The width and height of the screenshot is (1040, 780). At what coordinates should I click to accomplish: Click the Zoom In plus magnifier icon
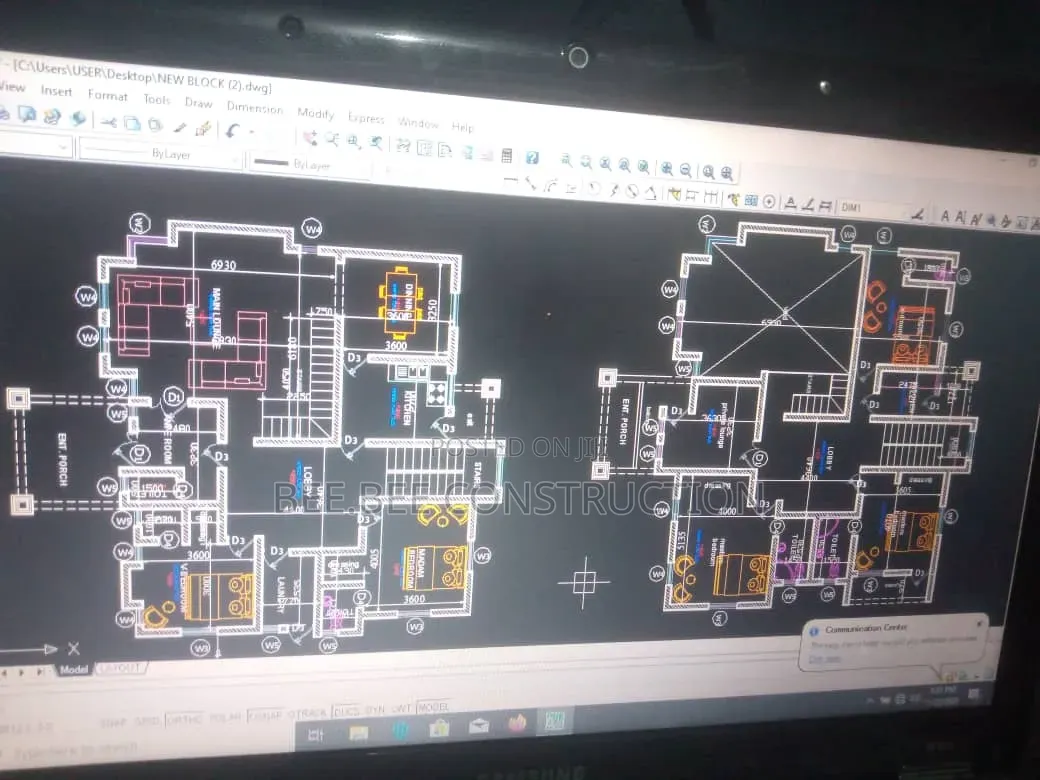tap(667, 168)
